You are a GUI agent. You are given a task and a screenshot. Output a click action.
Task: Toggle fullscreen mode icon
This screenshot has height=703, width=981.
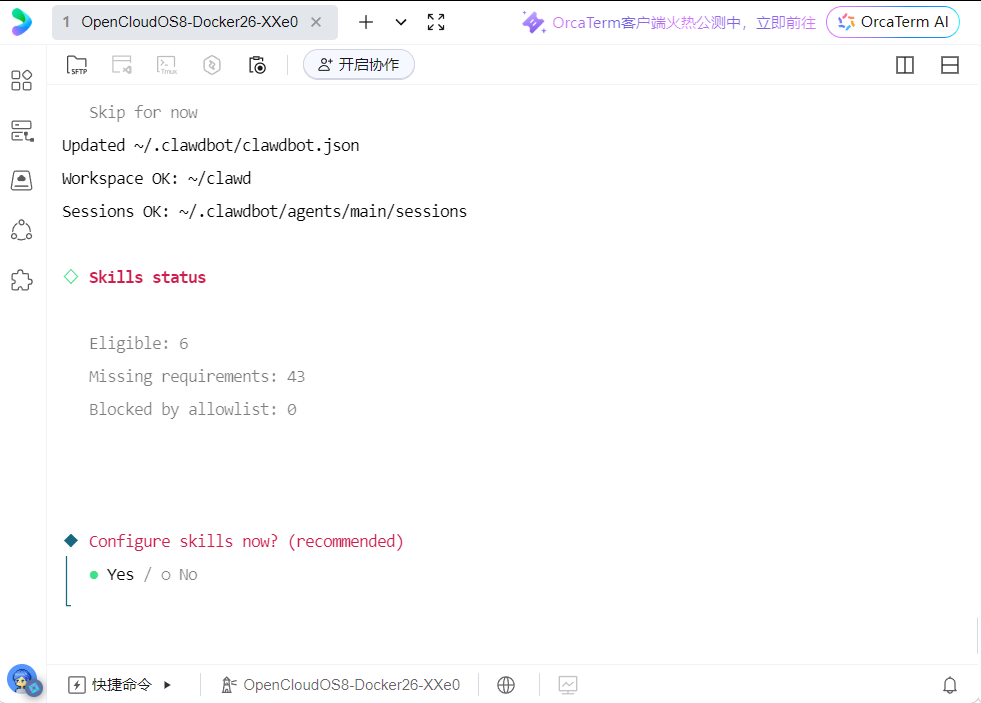436,22
